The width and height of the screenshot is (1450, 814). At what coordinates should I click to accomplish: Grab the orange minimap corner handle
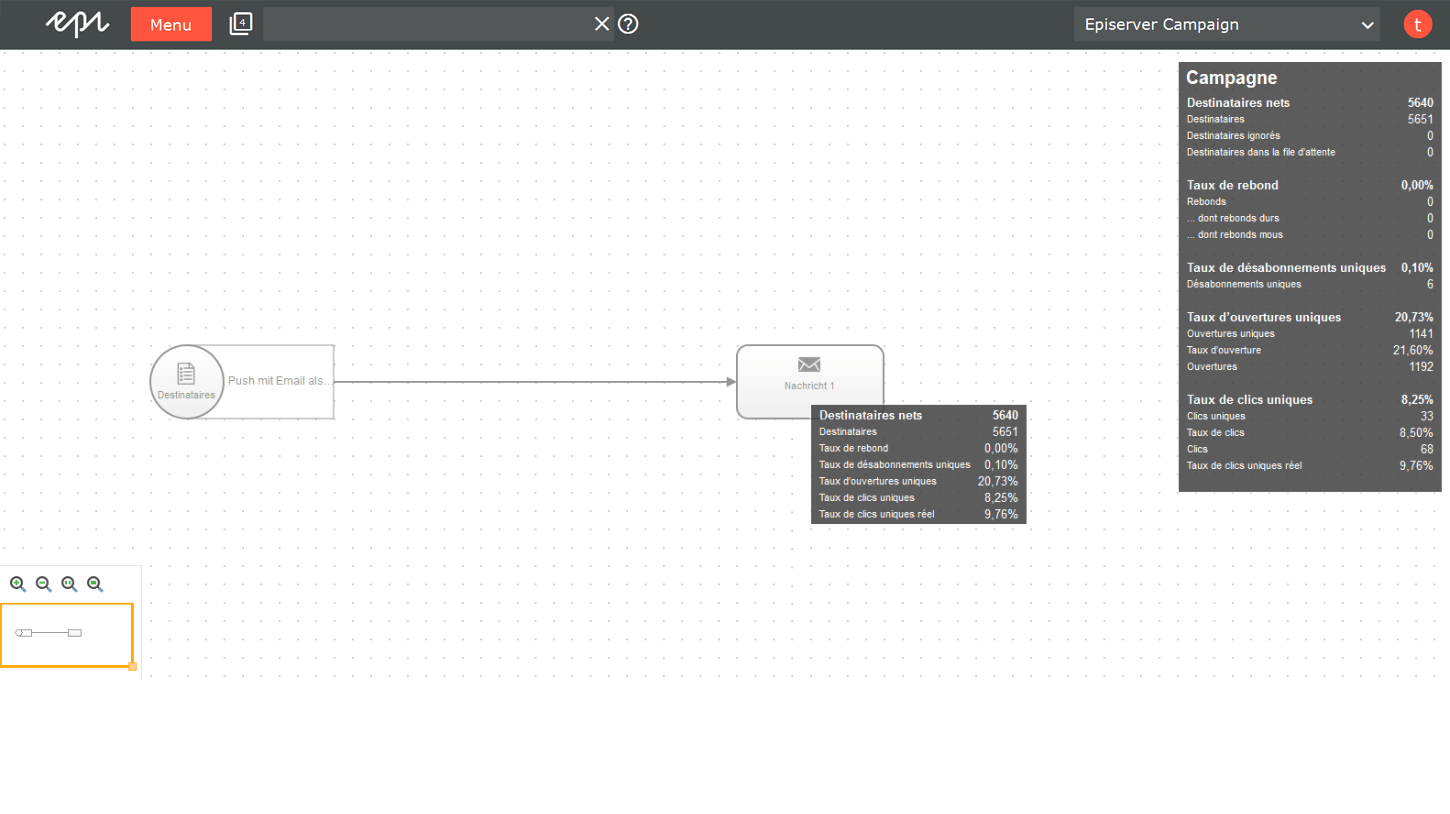click(133, 666)
